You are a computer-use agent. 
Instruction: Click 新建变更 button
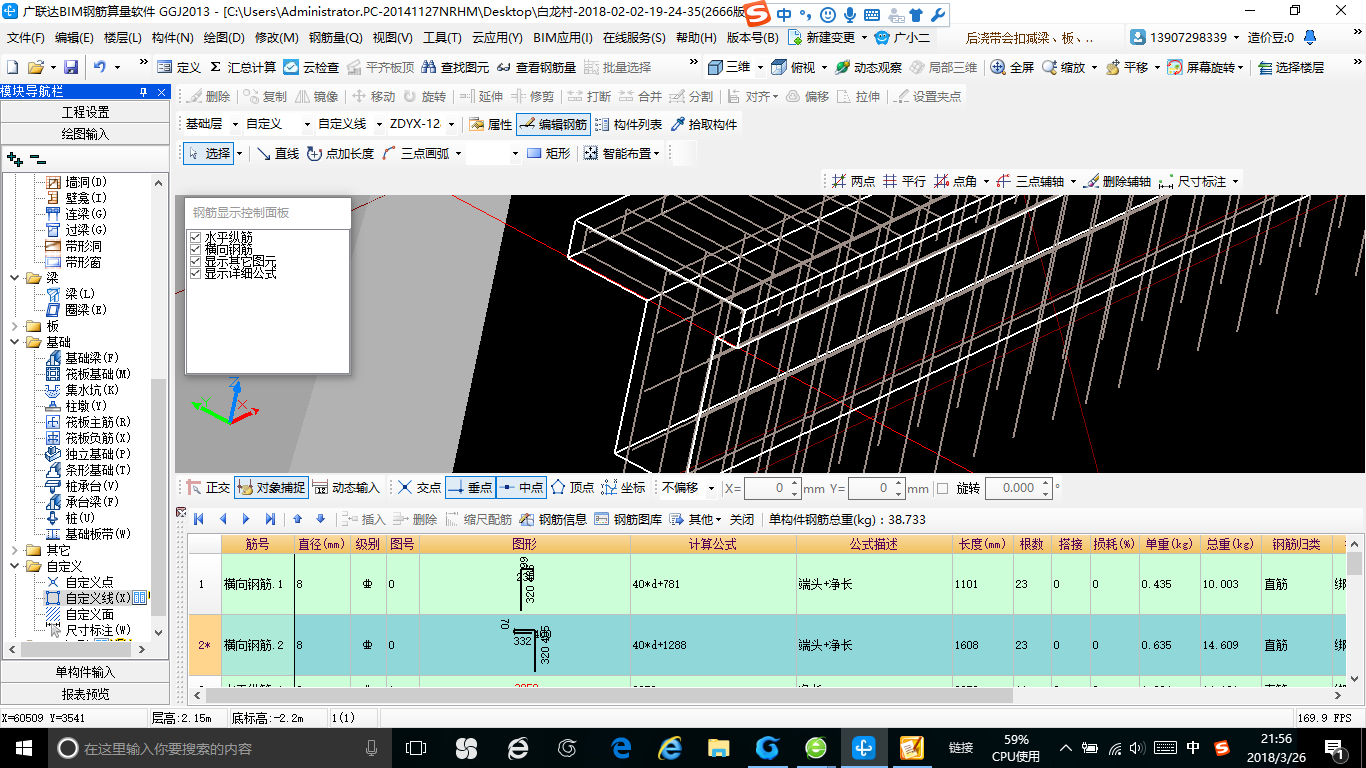[x=824, y=38]
